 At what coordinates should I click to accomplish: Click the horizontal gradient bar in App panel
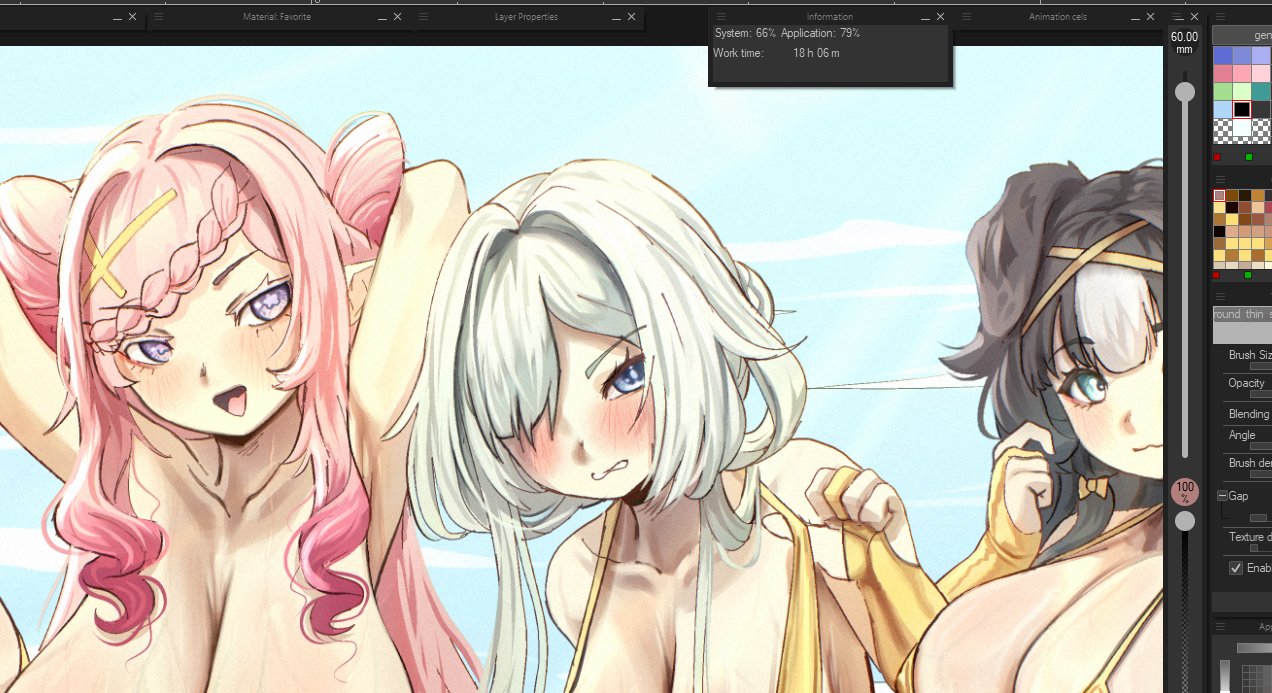pos(1254,648)
